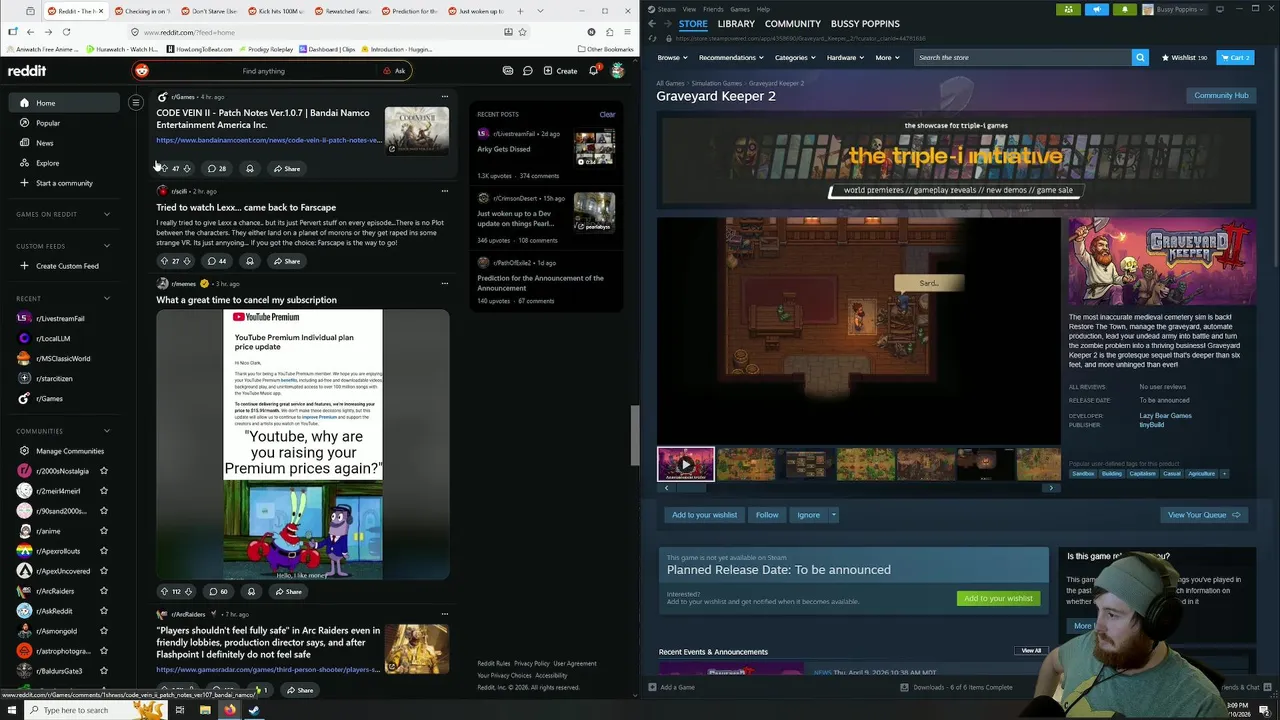Favorite r/BaldursGate3 with its star
Screen dimensions: 1280x720
(104, 671)
